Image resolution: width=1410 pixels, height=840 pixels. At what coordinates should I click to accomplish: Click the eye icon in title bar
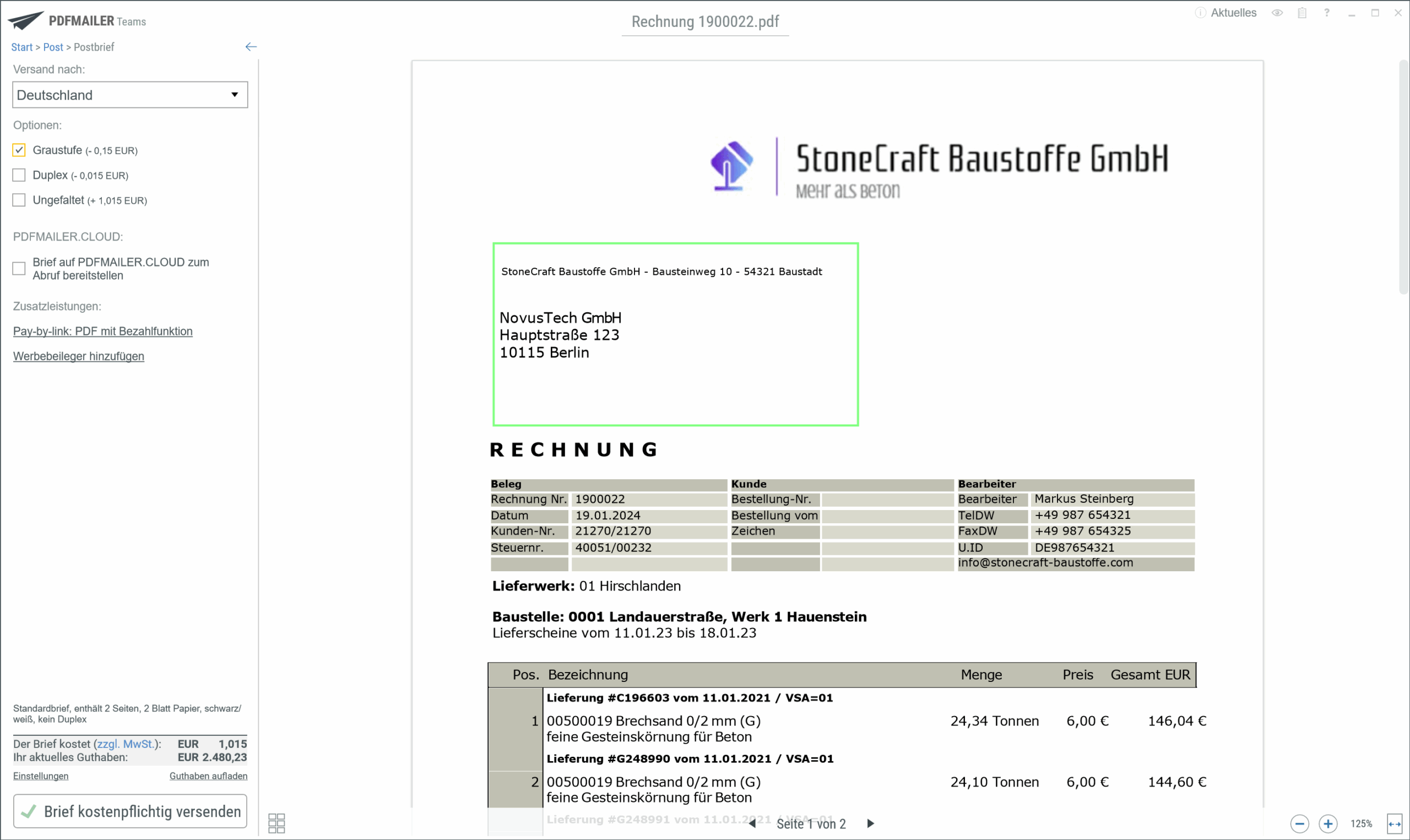1277,13
